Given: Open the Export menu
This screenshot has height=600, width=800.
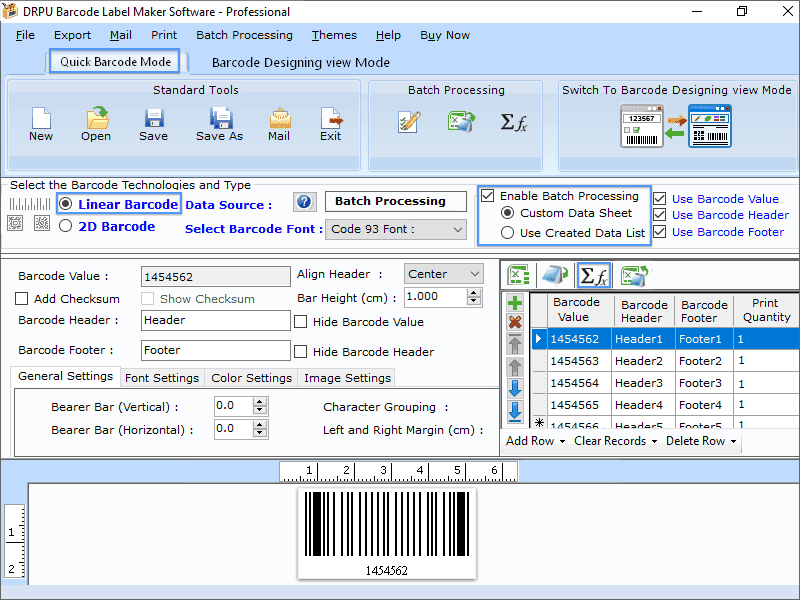Looking at the screenshot, I should 72,35.
